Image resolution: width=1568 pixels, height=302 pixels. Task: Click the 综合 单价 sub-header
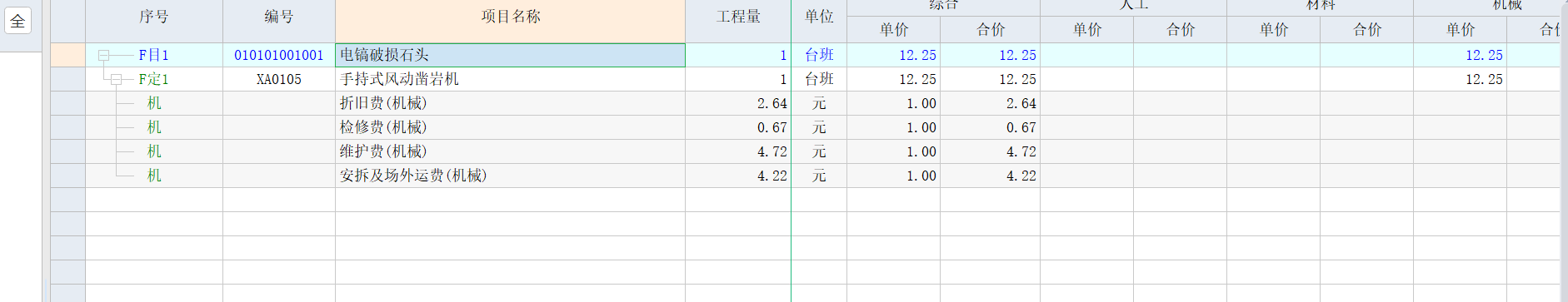pos(893,30)
